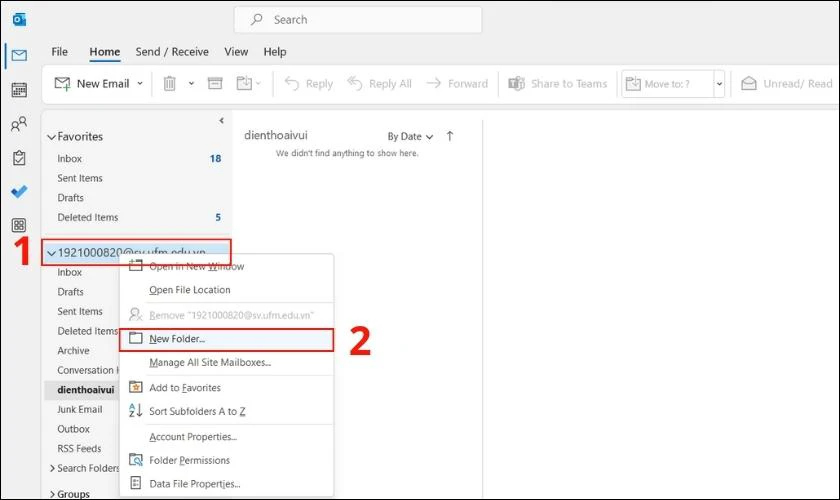Select New Folder... in context menu
This screenshot has height=500, width=840.
pyautogui.click(x=226, y=339)
